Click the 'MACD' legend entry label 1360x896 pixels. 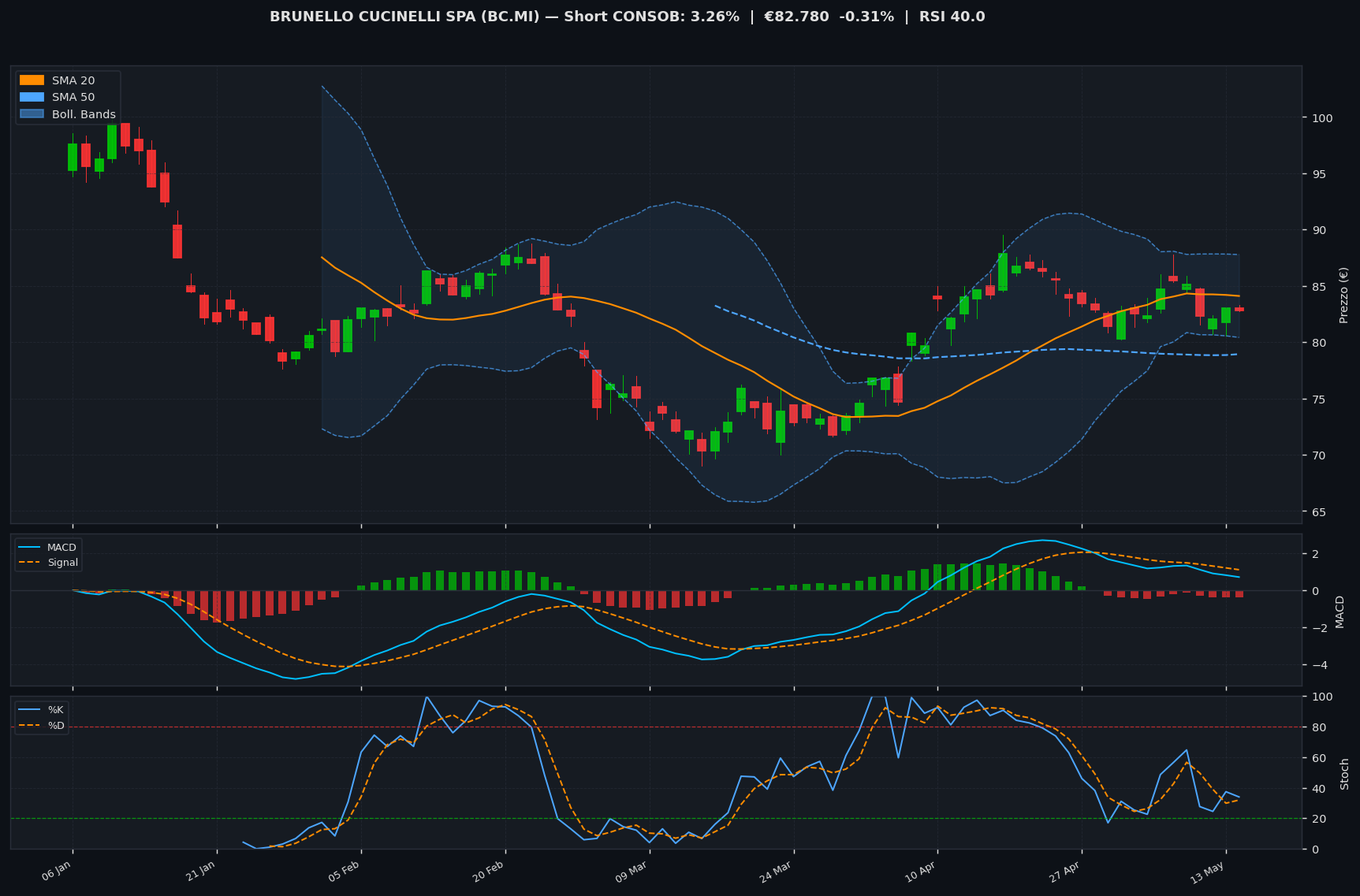(61, 548)
